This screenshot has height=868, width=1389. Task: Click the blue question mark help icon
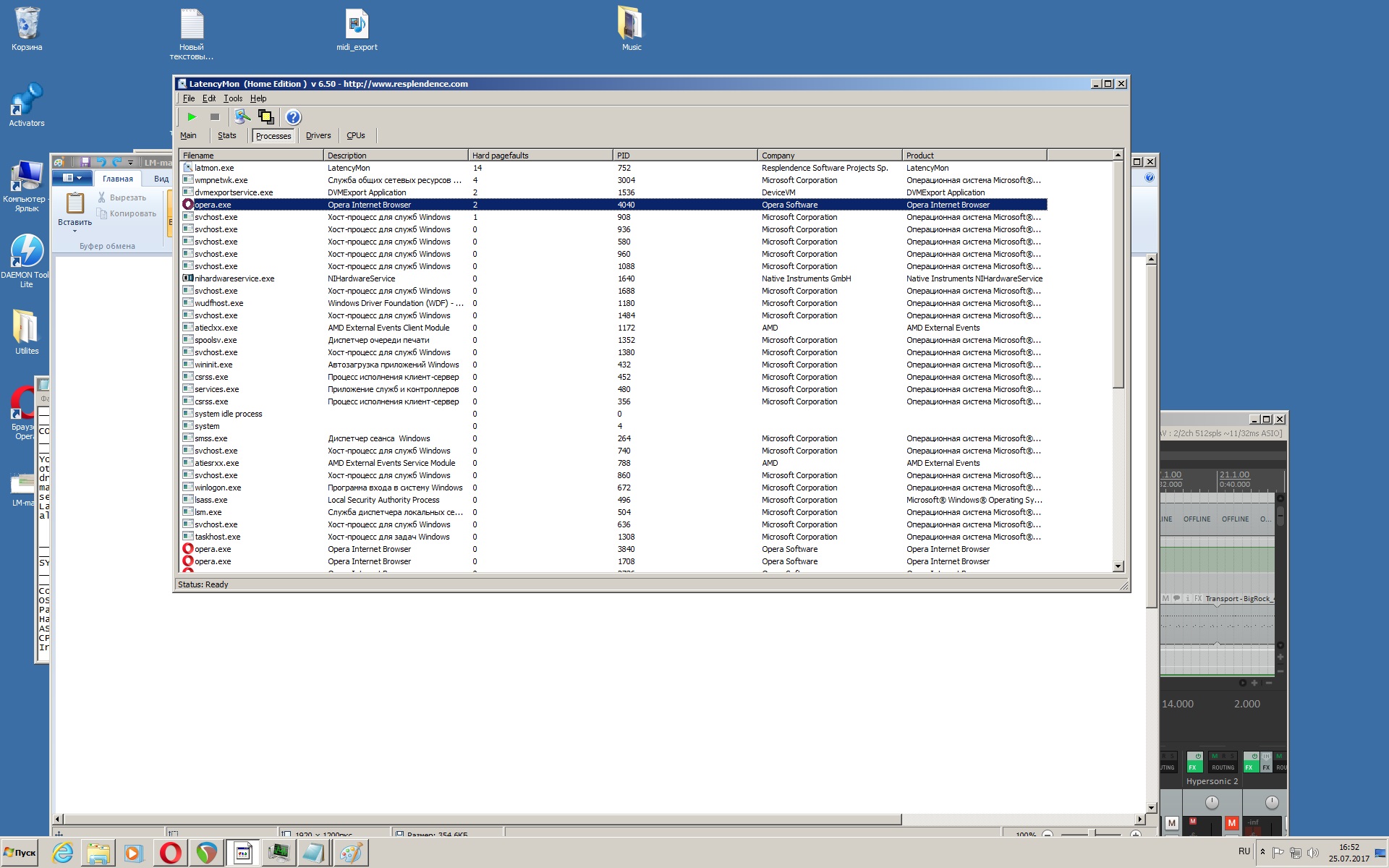coord(293,117)
